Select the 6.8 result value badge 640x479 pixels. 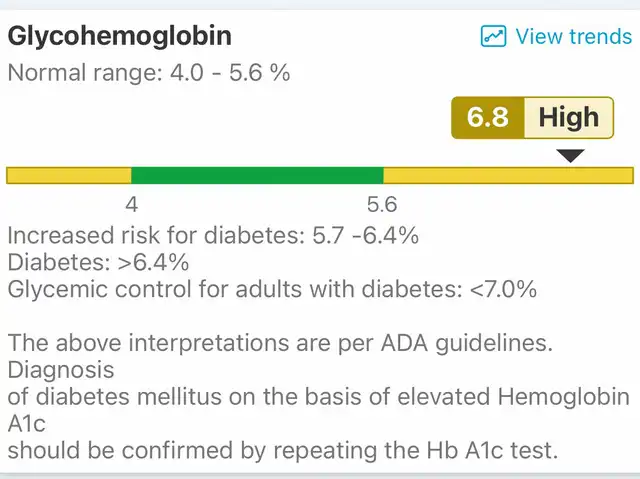click(x=488, y=118)
